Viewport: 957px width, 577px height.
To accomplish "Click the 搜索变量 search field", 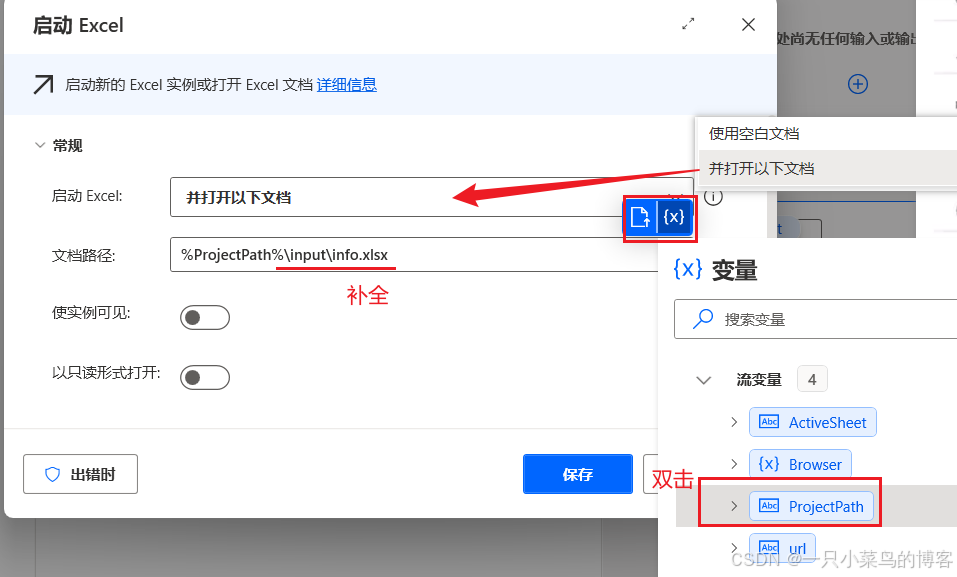I will click(x=815, y=319).
